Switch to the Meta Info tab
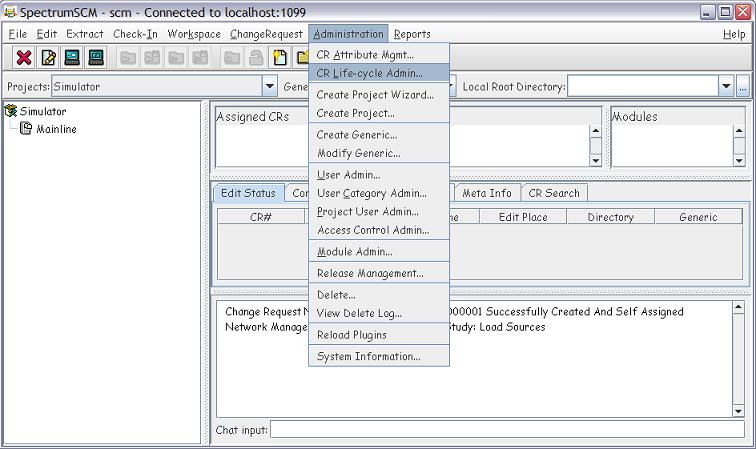The image size is (756, 449). click(487, 193)
